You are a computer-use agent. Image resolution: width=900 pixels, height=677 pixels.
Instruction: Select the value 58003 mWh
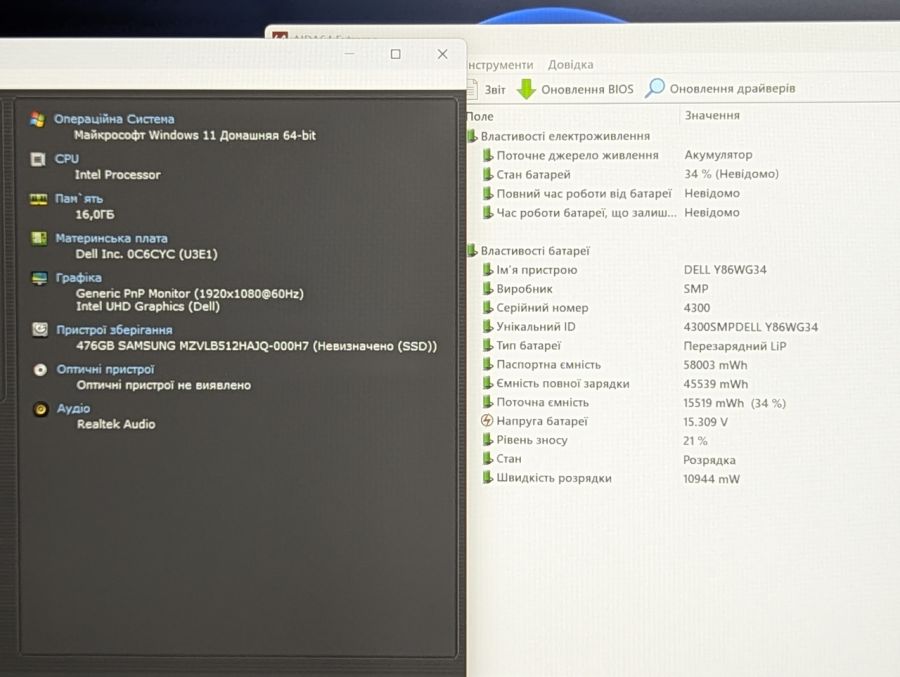click(x=715, y=365)
